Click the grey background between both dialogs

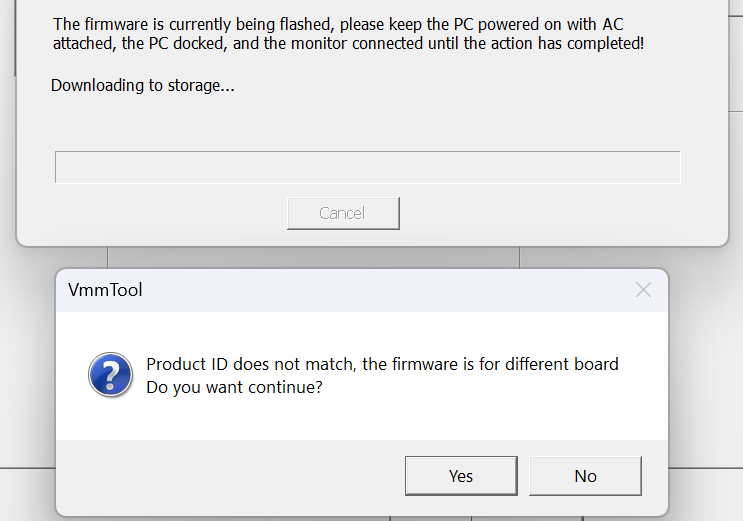click(313, 257)
